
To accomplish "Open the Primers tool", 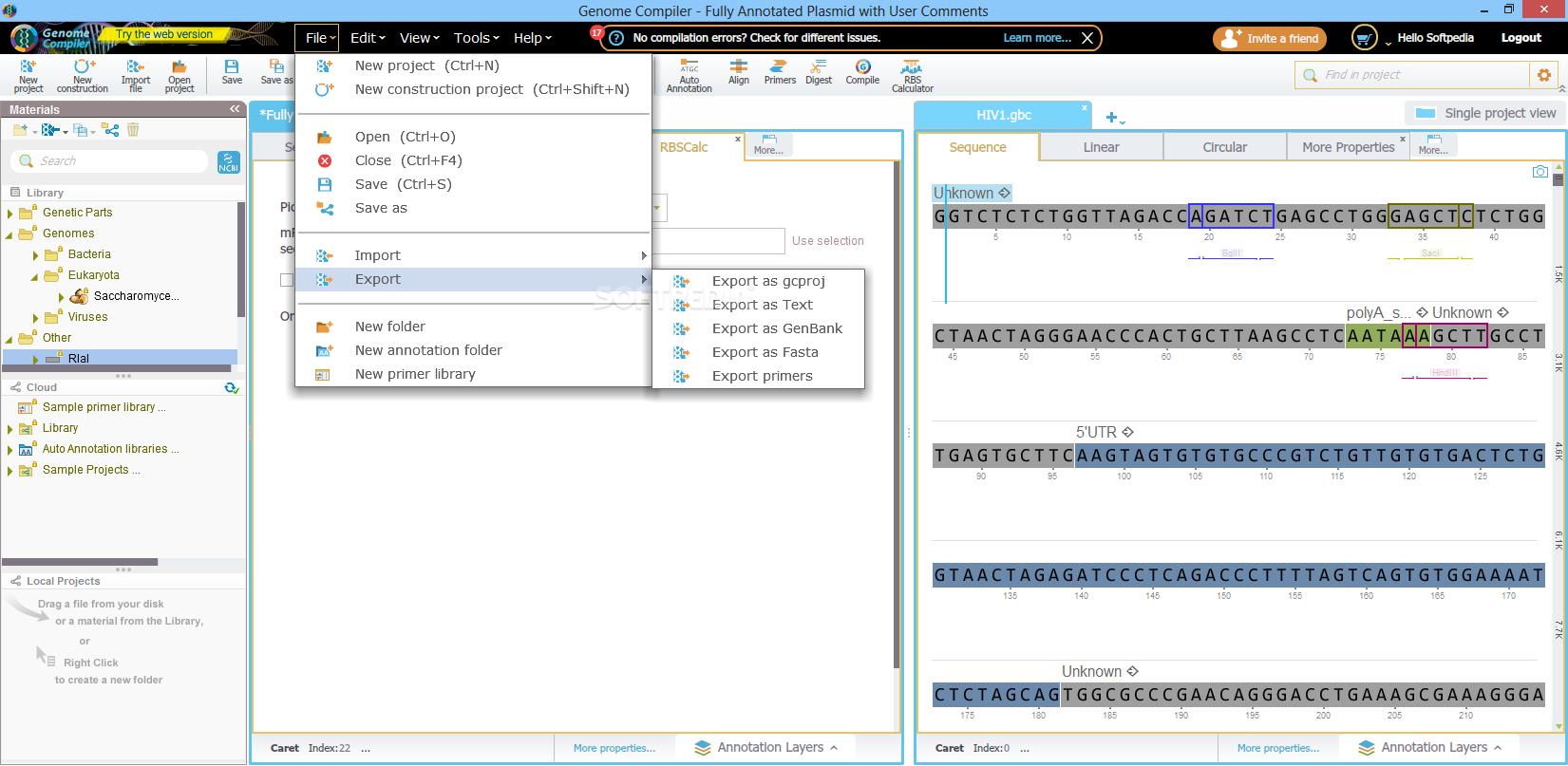I will [780, 72].
